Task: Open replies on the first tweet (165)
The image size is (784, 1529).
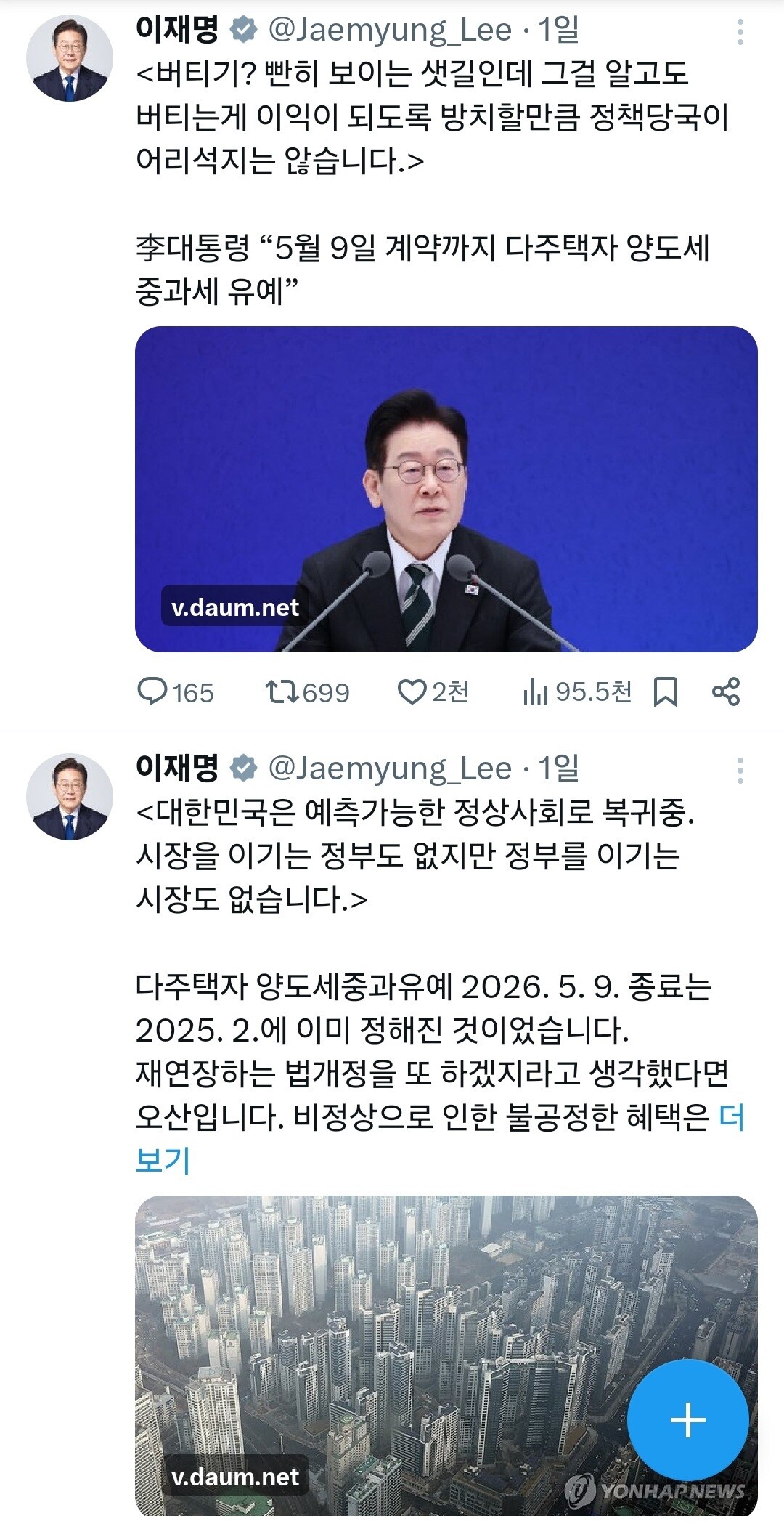Action: [175, 692]
